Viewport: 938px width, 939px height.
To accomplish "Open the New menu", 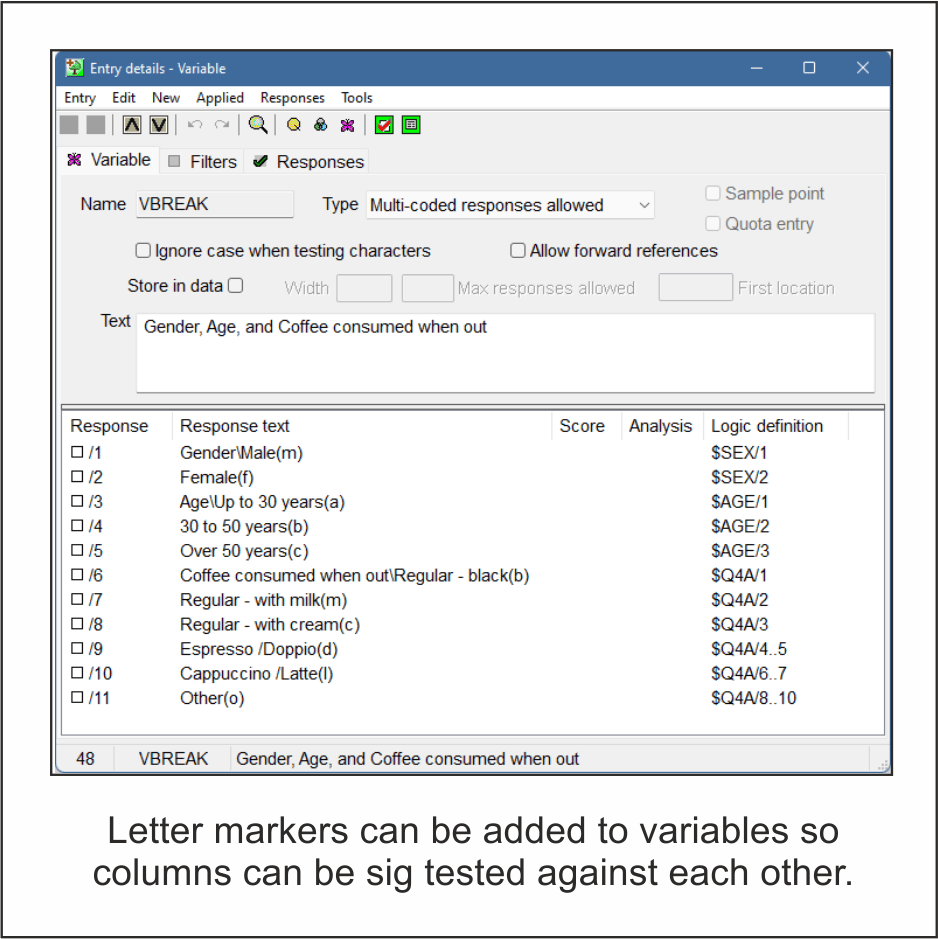I will (x=166, y=98).
